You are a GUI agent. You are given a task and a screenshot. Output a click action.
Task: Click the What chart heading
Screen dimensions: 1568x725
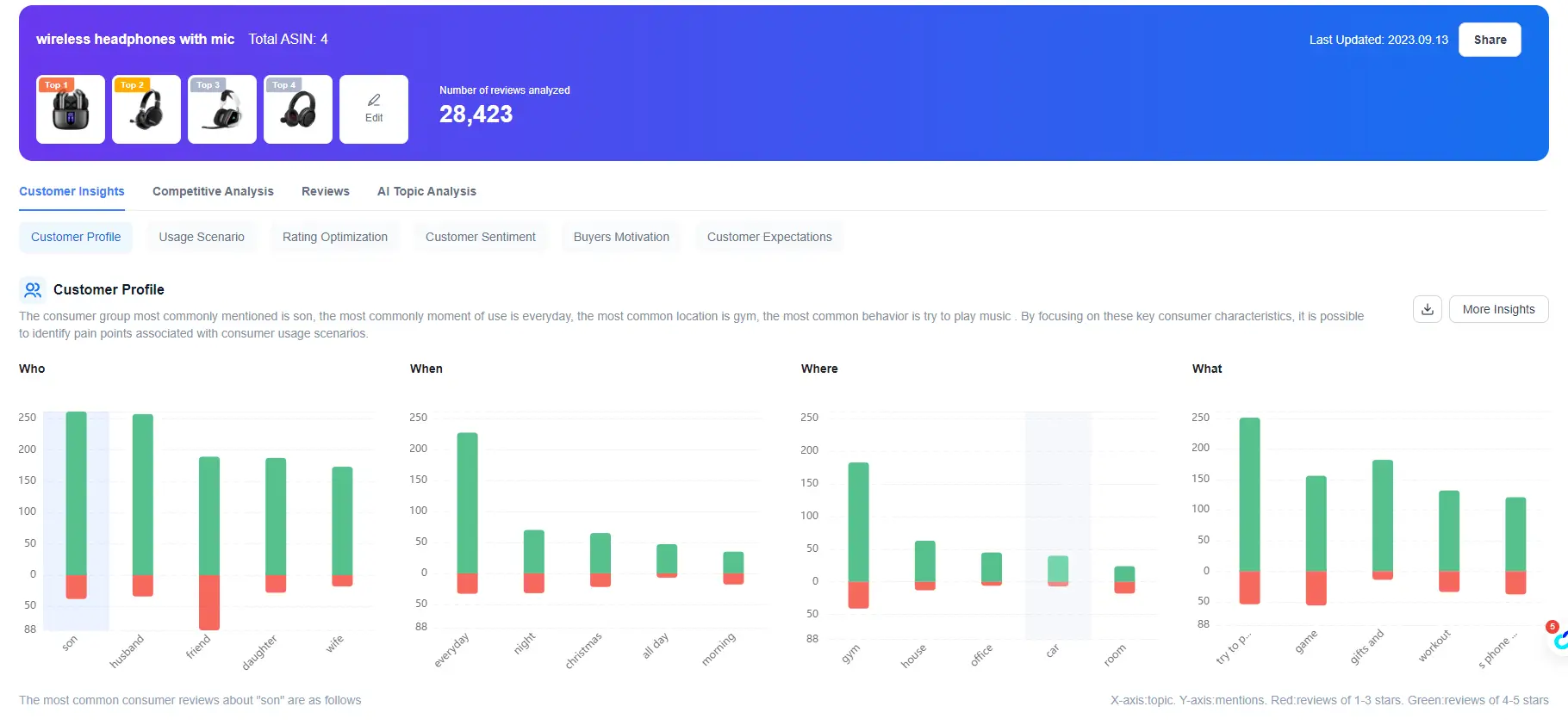tap(1207, 369)
